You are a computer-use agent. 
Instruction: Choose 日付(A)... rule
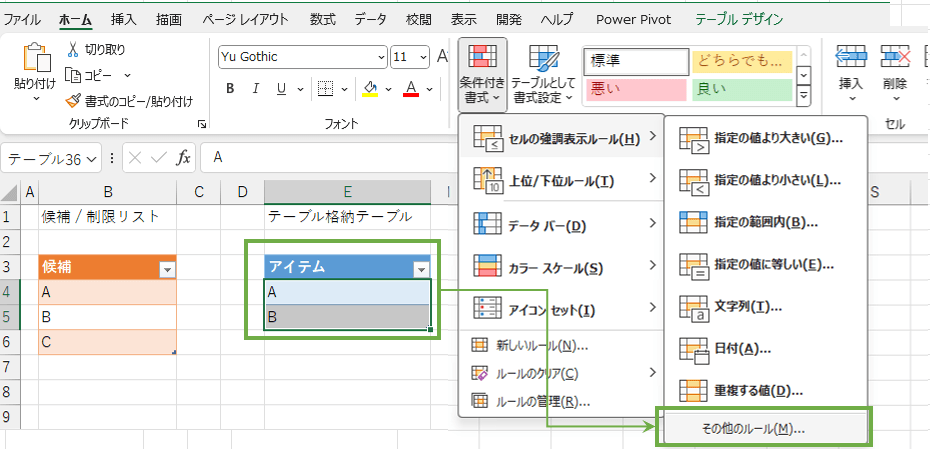(x=766, y=349)
